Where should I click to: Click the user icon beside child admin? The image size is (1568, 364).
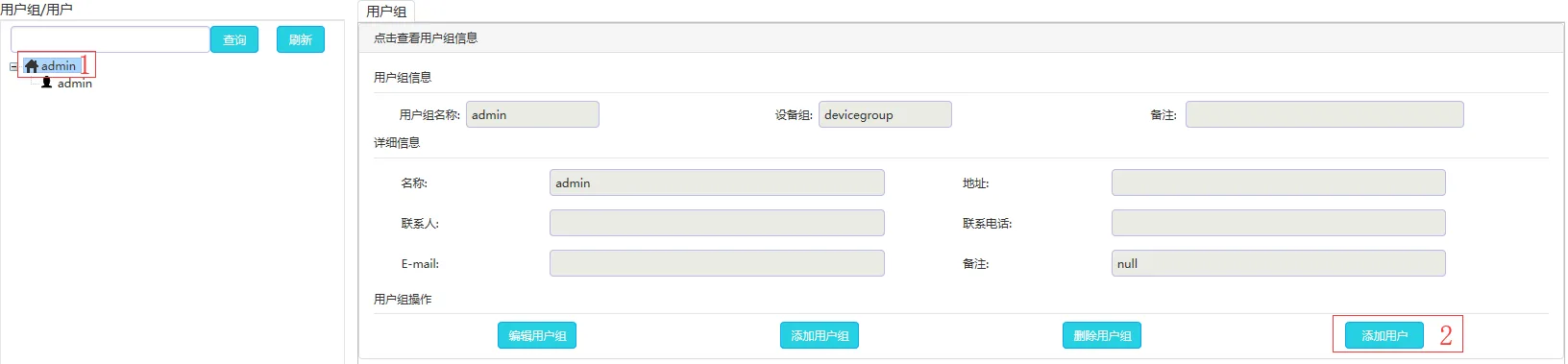pyautogui.click(x=46, y=83)
